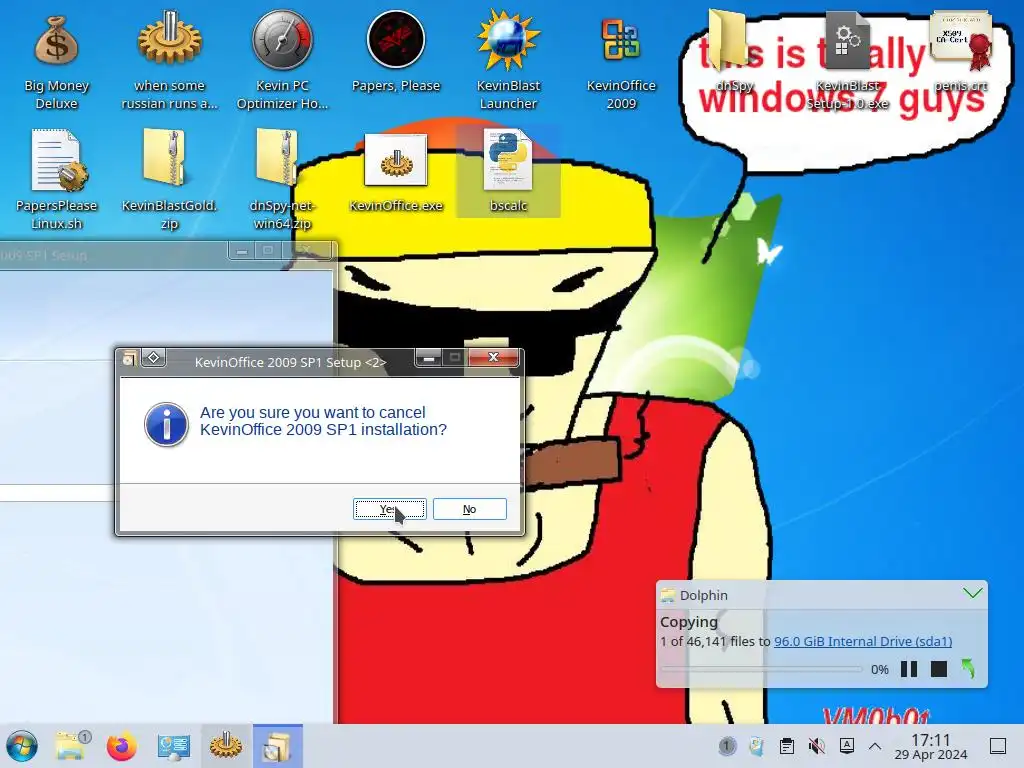Open the colorful map tray icon
Screen dimensions: 1024x768
tap(756, 746)
